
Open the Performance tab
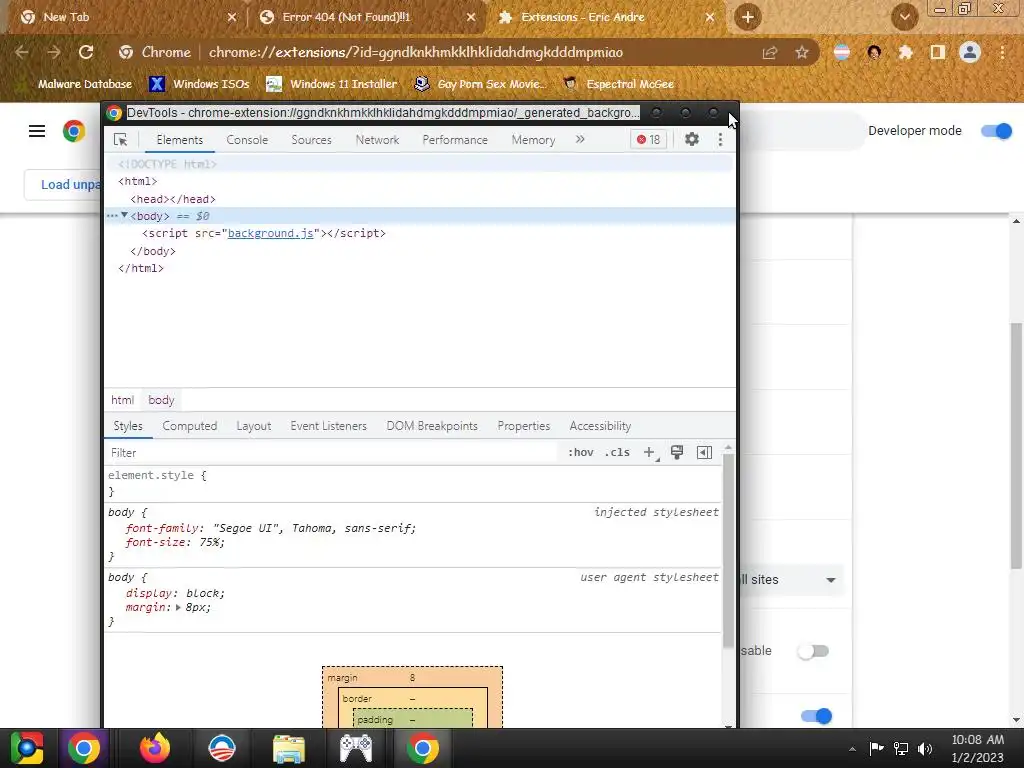click(455, 140)
